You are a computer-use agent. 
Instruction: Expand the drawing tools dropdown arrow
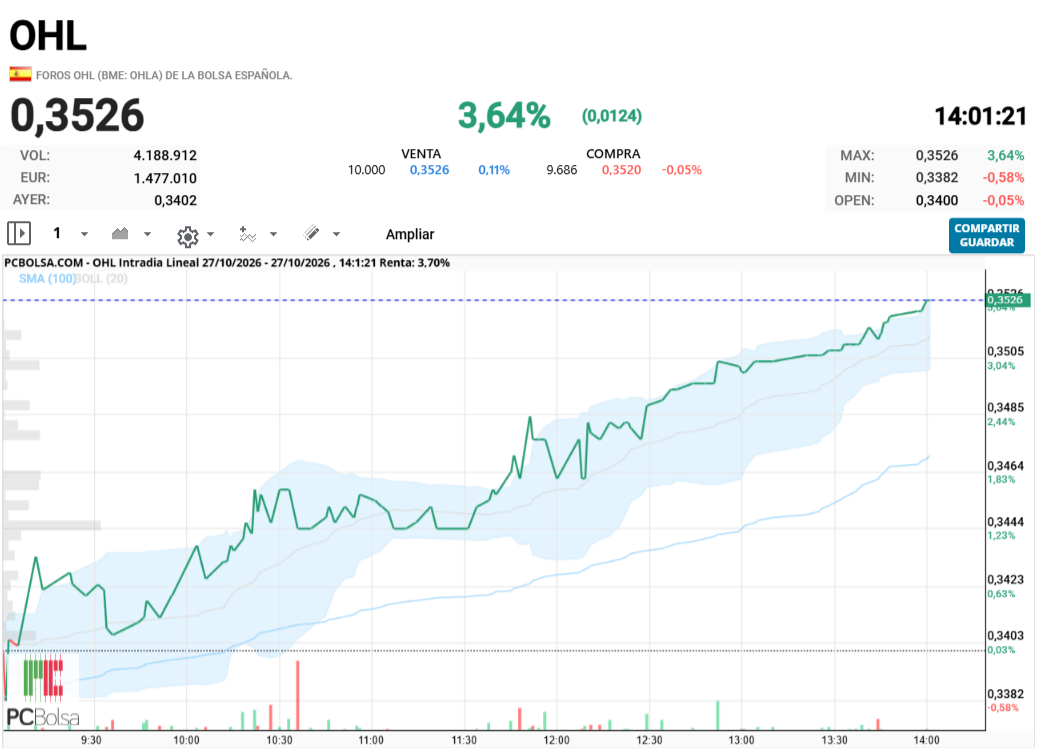coord(336,234)
